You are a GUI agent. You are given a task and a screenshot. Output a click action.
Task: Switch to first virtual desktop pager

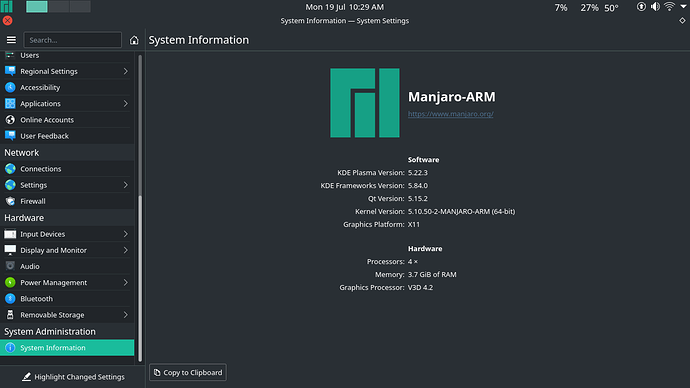click(x=37, y=7)
